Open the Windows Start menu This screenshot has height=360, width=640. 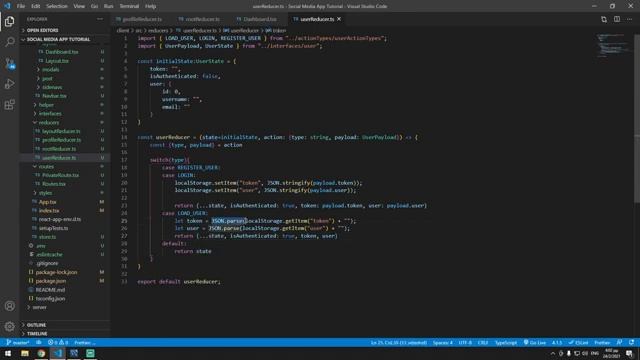(x=8, y=353)
